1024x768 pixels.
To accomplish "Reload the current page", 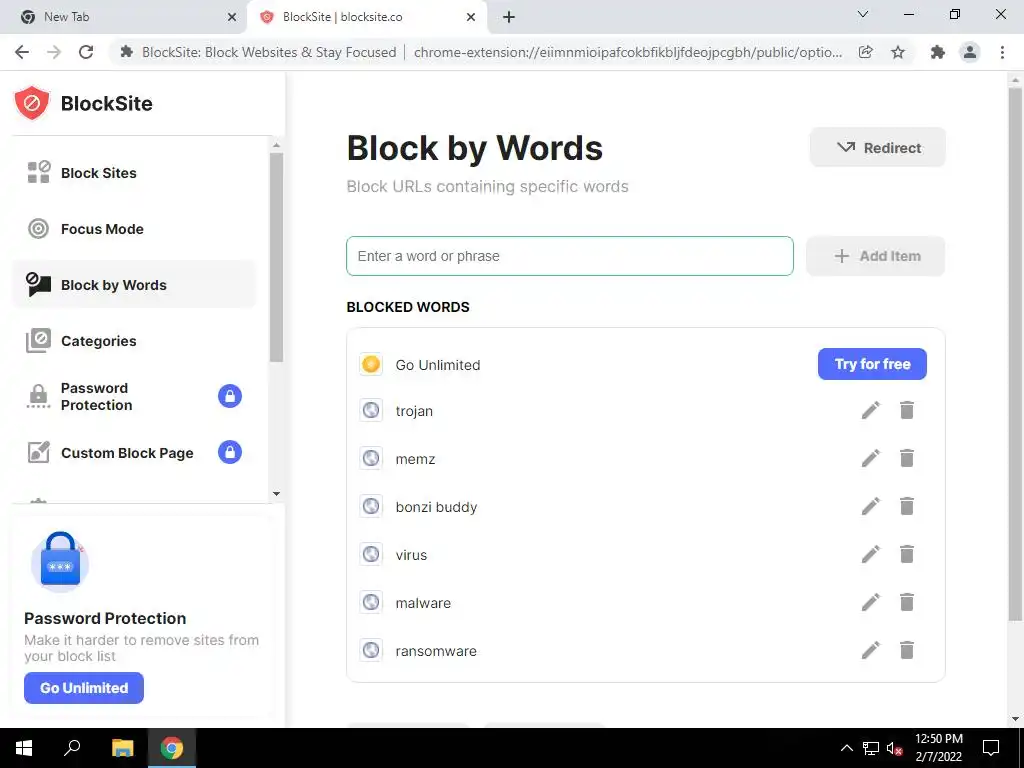I will point(86,52).
